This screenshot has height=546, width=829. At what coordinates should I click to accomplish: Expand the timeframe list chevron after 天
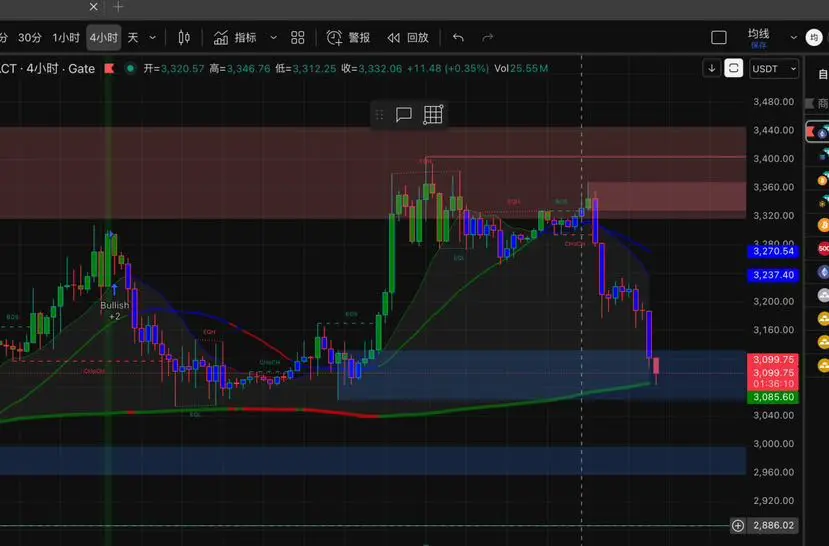point(152,38)
